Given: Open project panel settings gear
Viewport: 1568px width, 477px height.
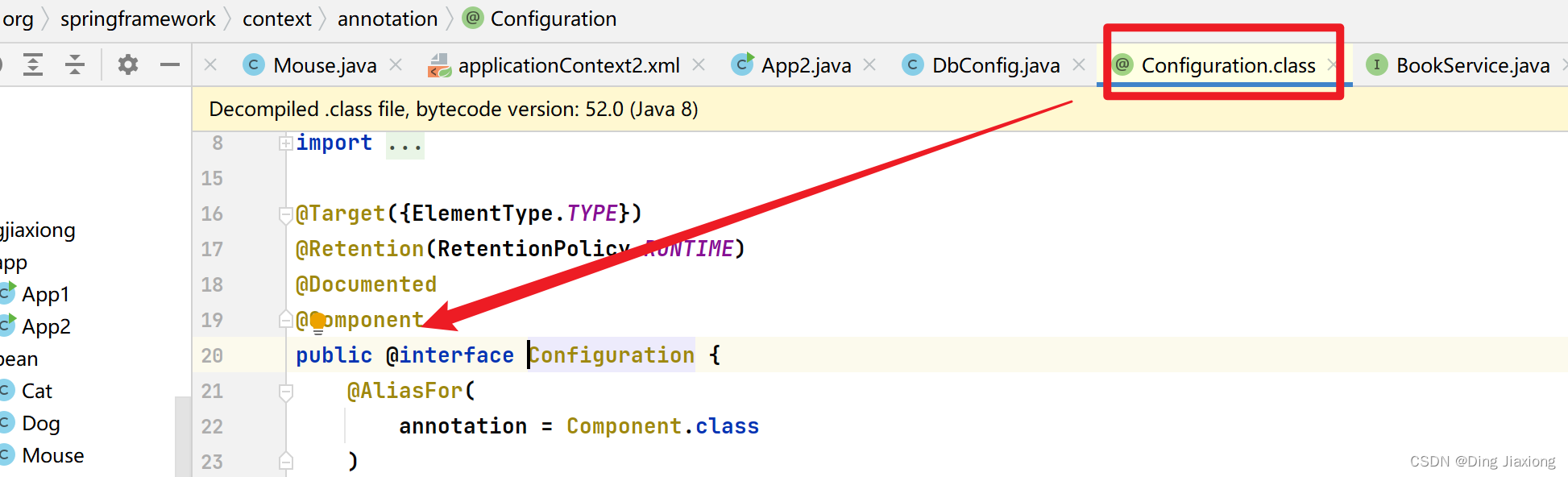Looking at the screenshot, I should point(128,64).
